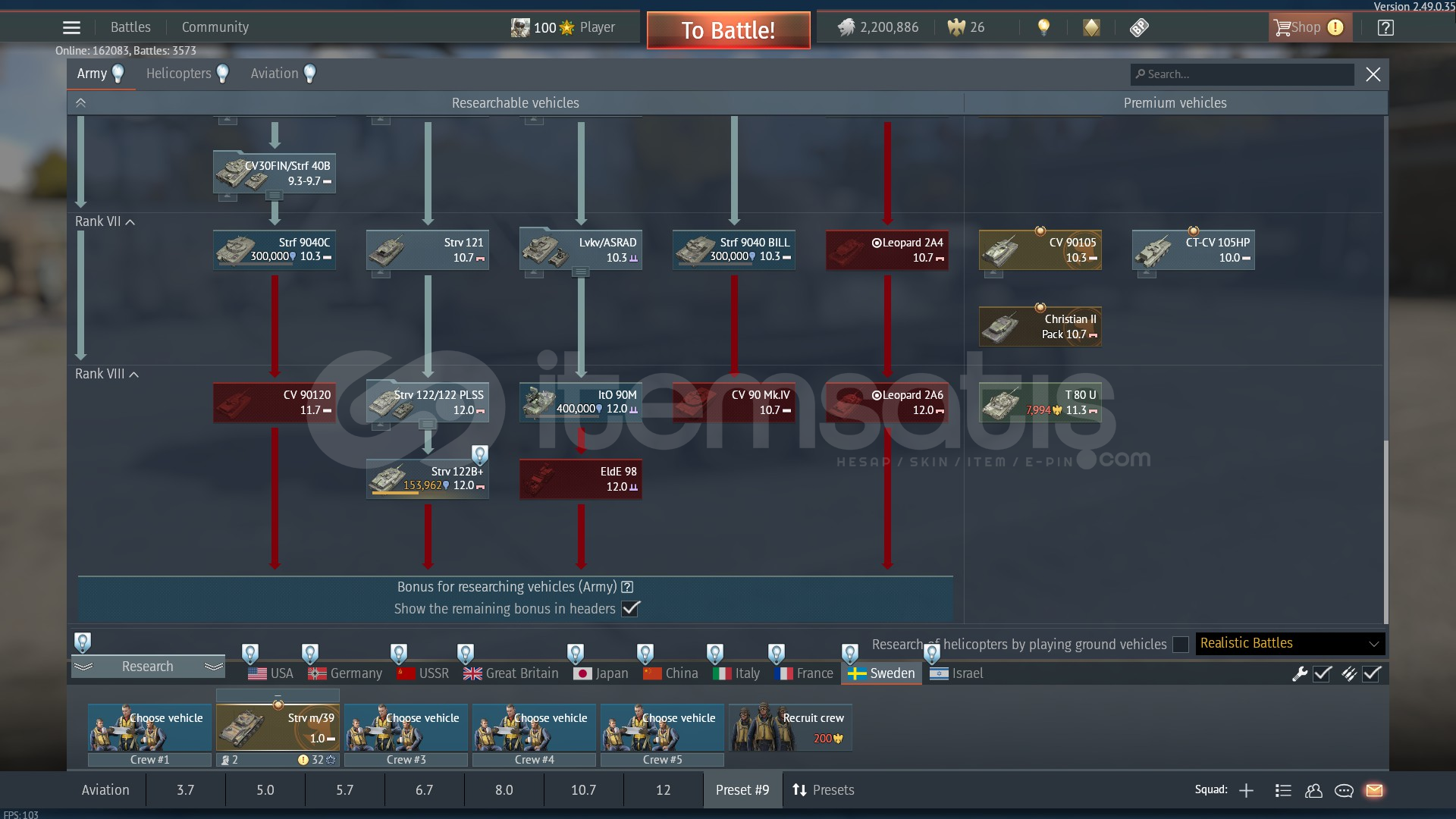Open the mail messages icon
1456x819 pixels.
pos(1374,790)
